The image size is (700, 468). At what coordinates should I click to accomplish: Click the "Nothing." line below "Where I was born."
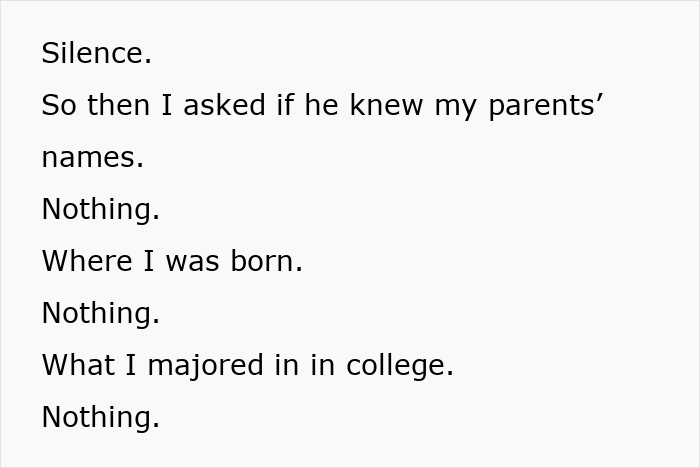100,314
